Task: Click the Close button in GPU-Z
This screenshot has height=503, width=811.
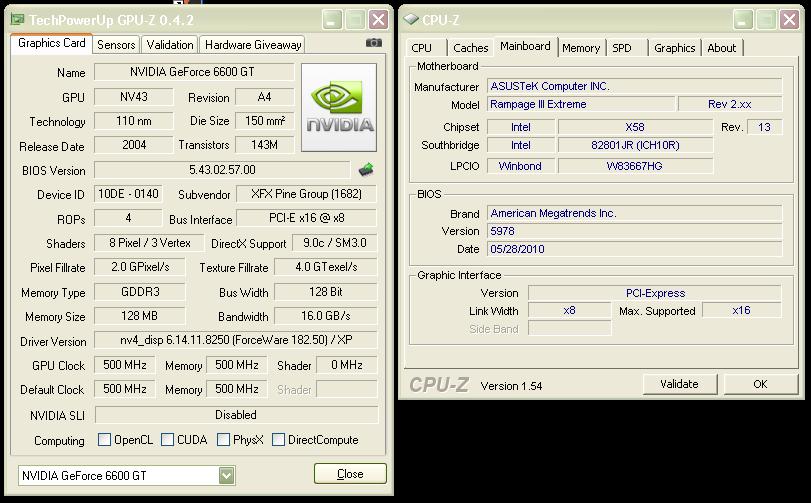Action: [350, 474]
